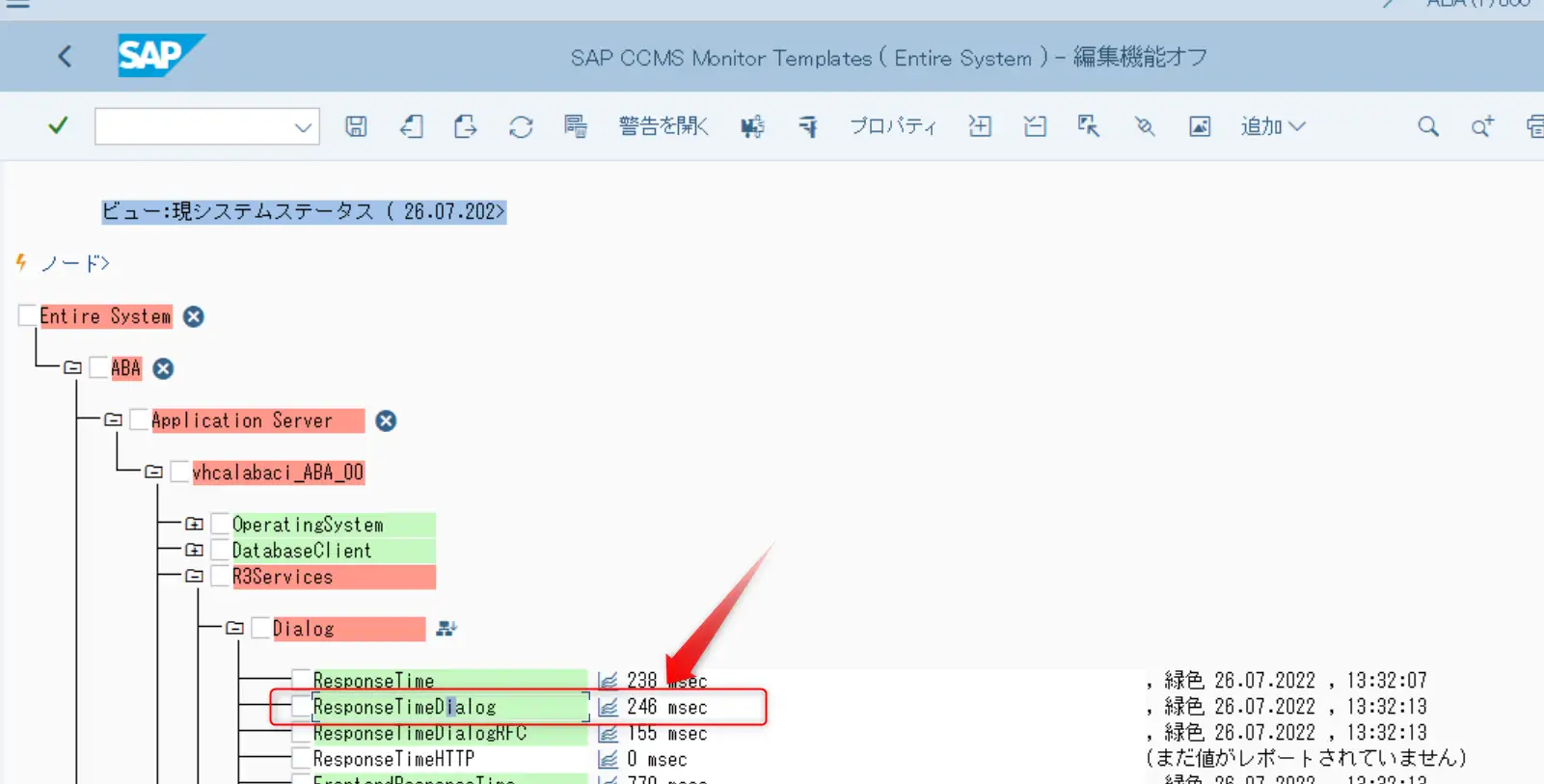Select the R3Services tree node

click(x=333, y=577)
